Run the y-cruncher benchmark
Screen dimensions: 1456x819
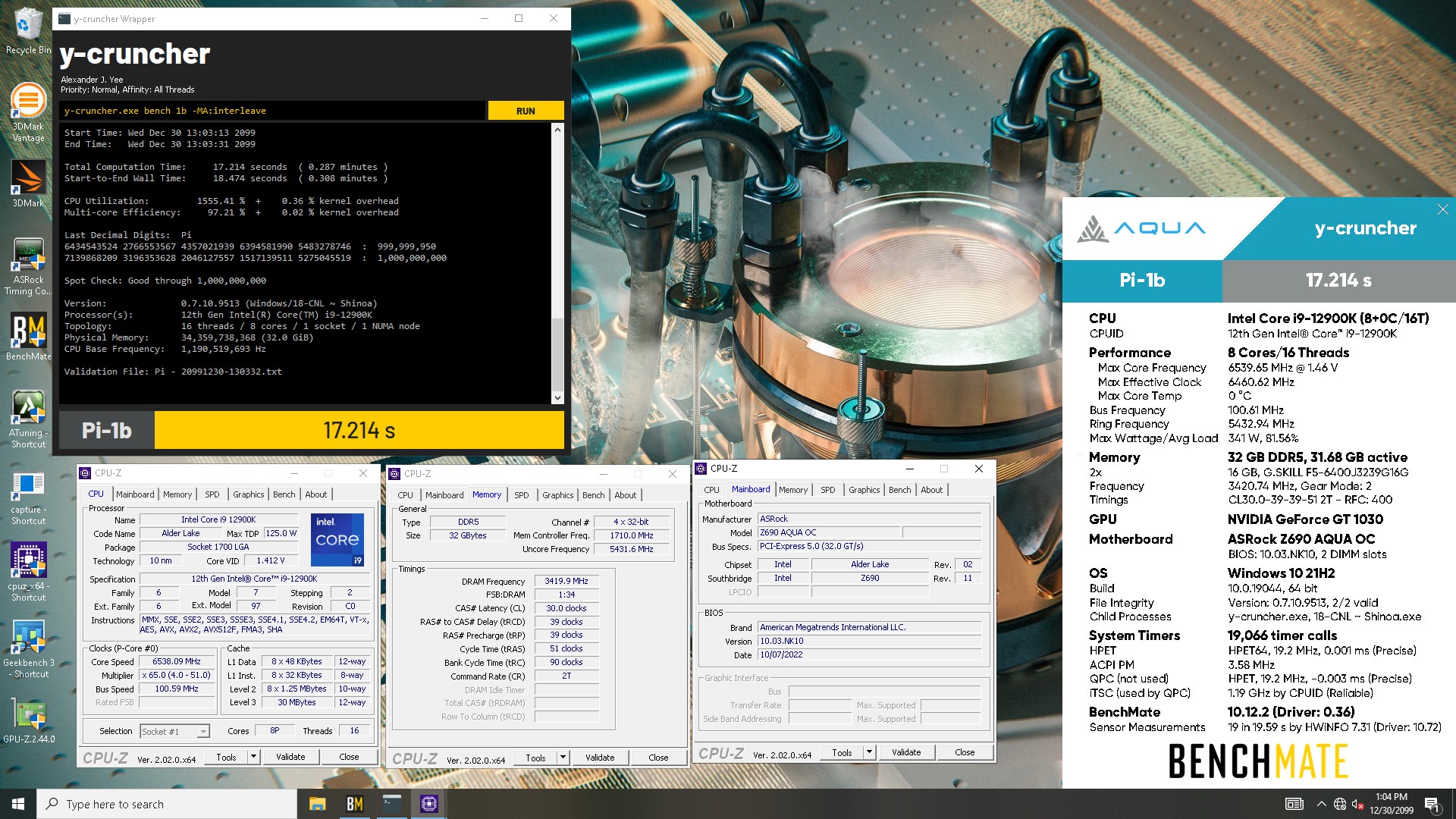(526, 111)
